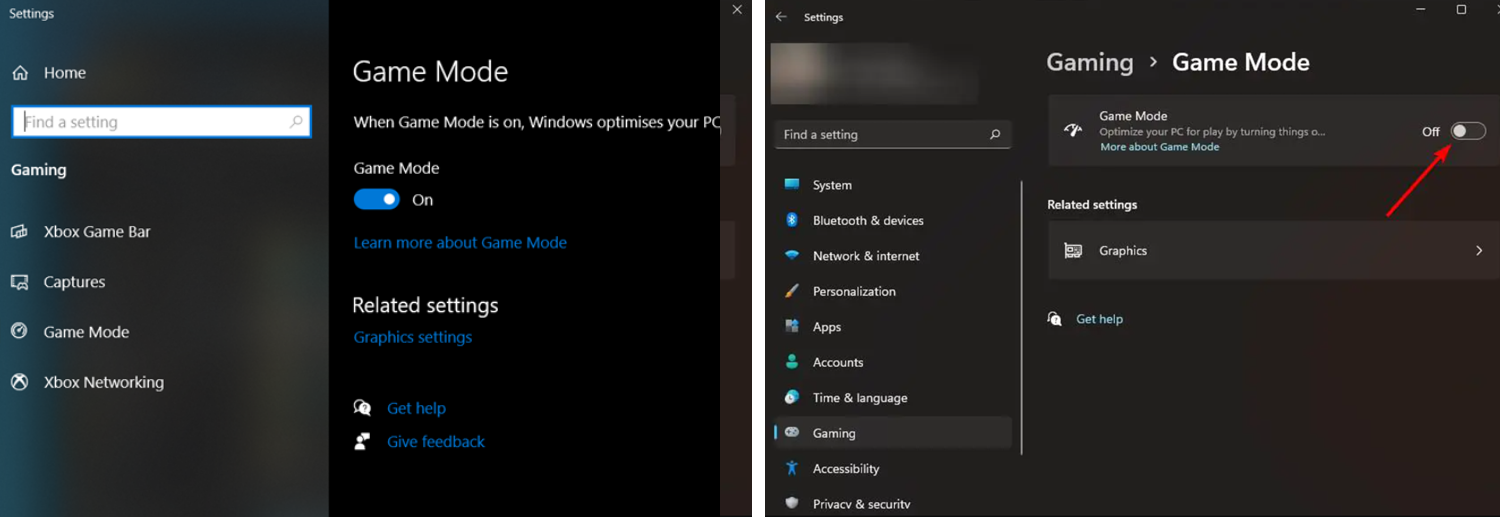Screen dimensions: 1500x517
Task: Click the magnifier icon in Windows 10 search box
Action: (x=296, y=122)
